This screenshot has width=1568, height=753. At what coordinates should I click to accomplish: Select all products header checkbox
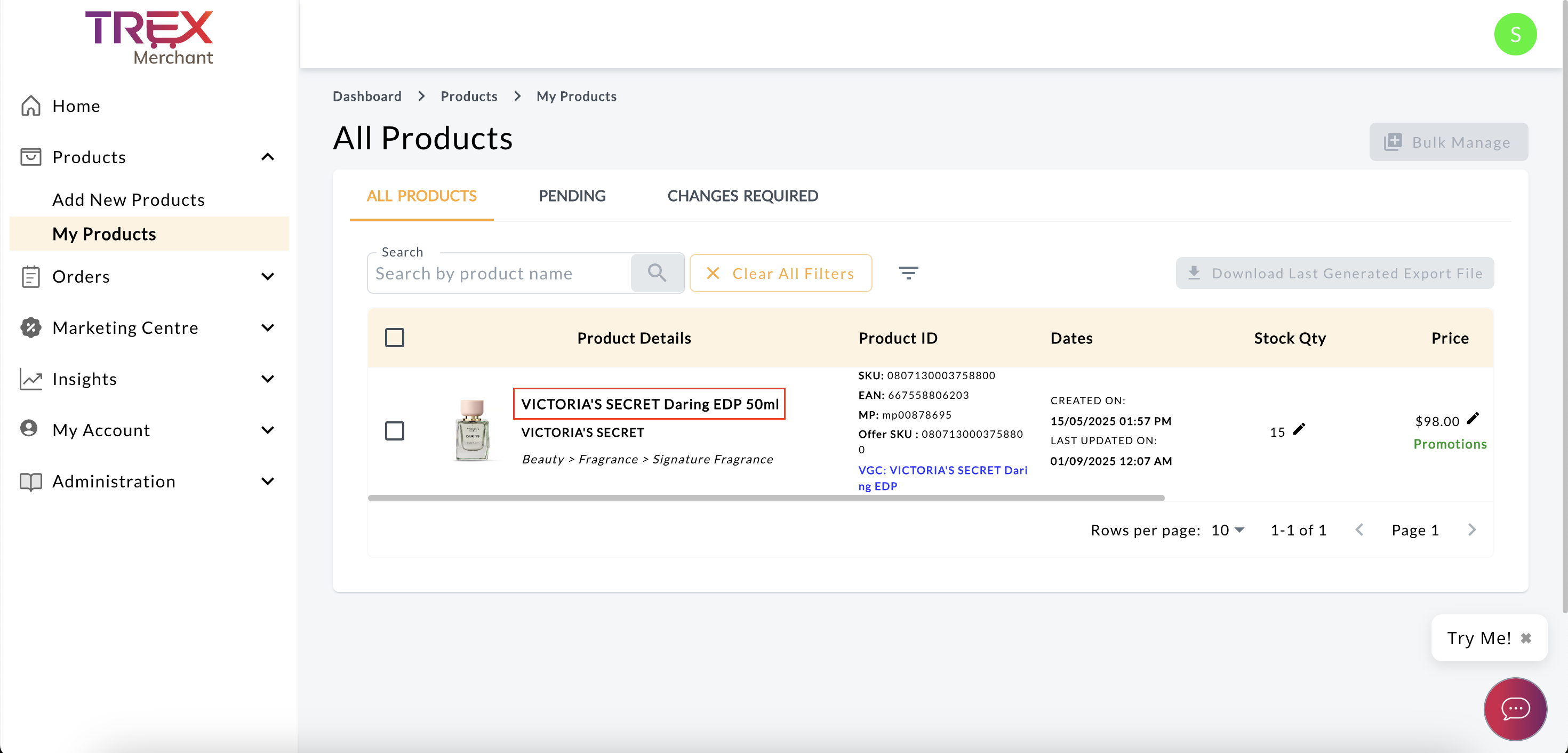(395, 338)
